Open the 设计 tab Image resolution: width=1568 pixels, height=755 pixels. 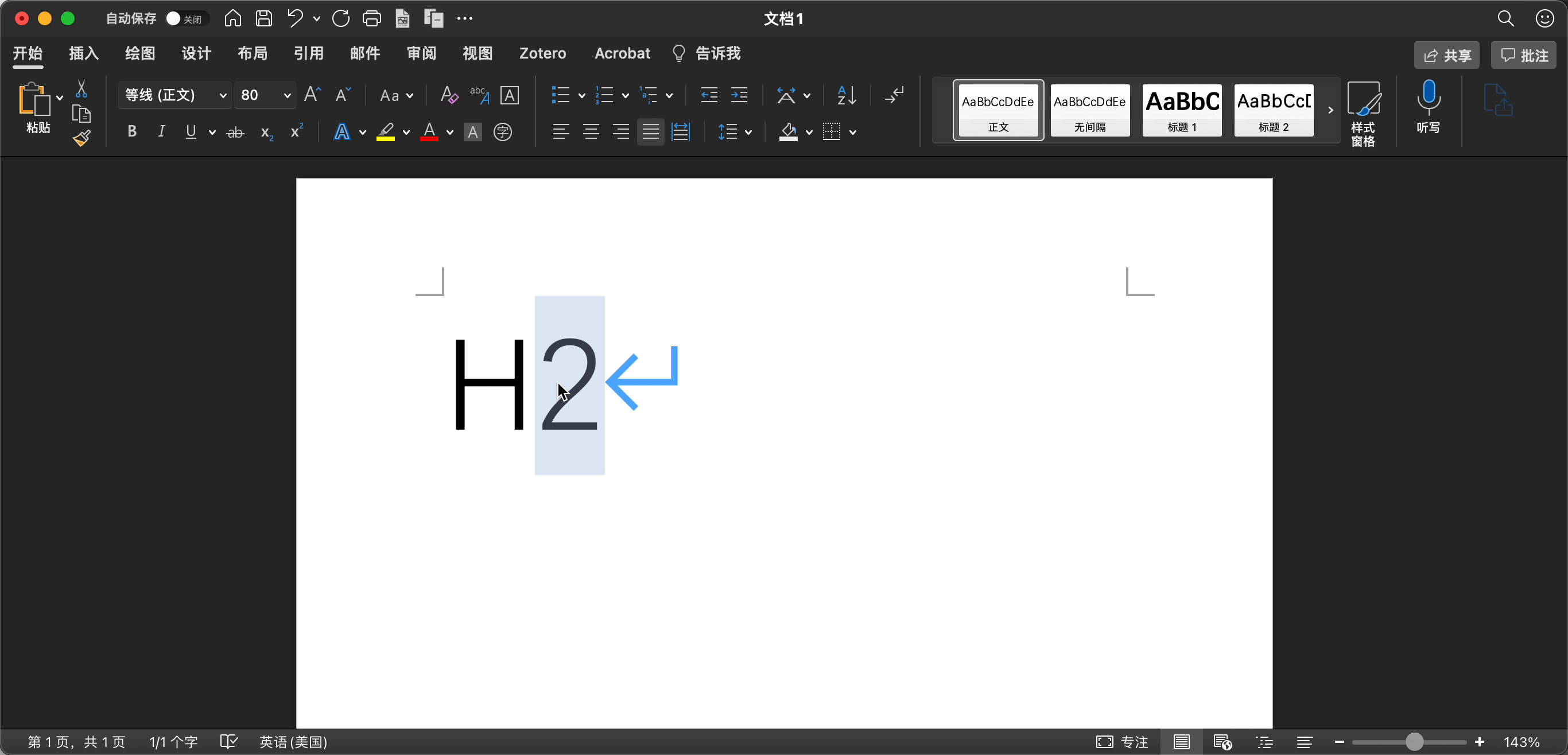click(196, 53)
